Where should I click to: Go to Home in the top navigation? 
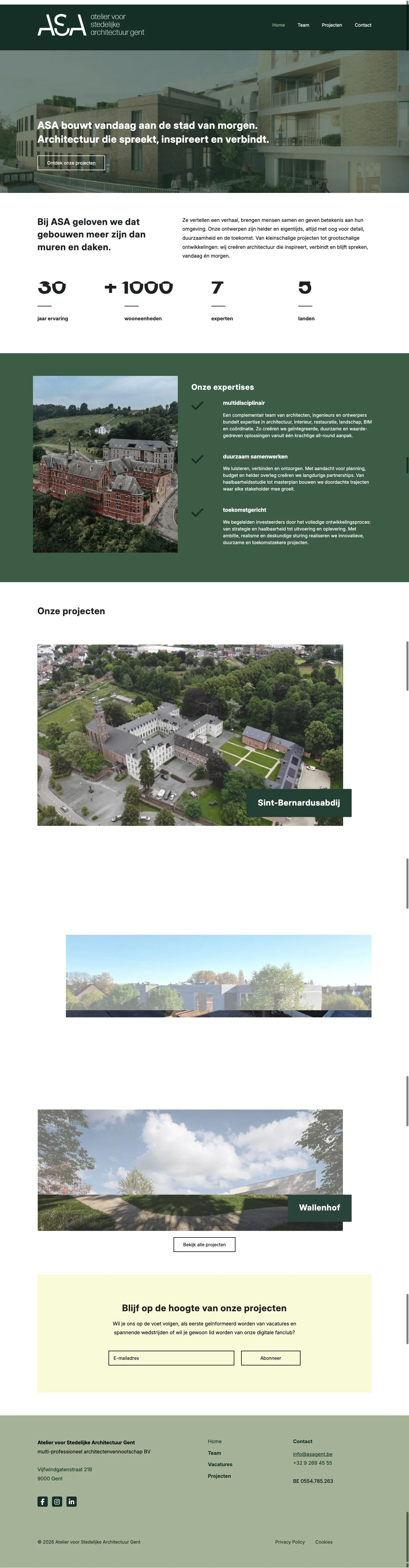pyautogui.click(x=279, y=25)
